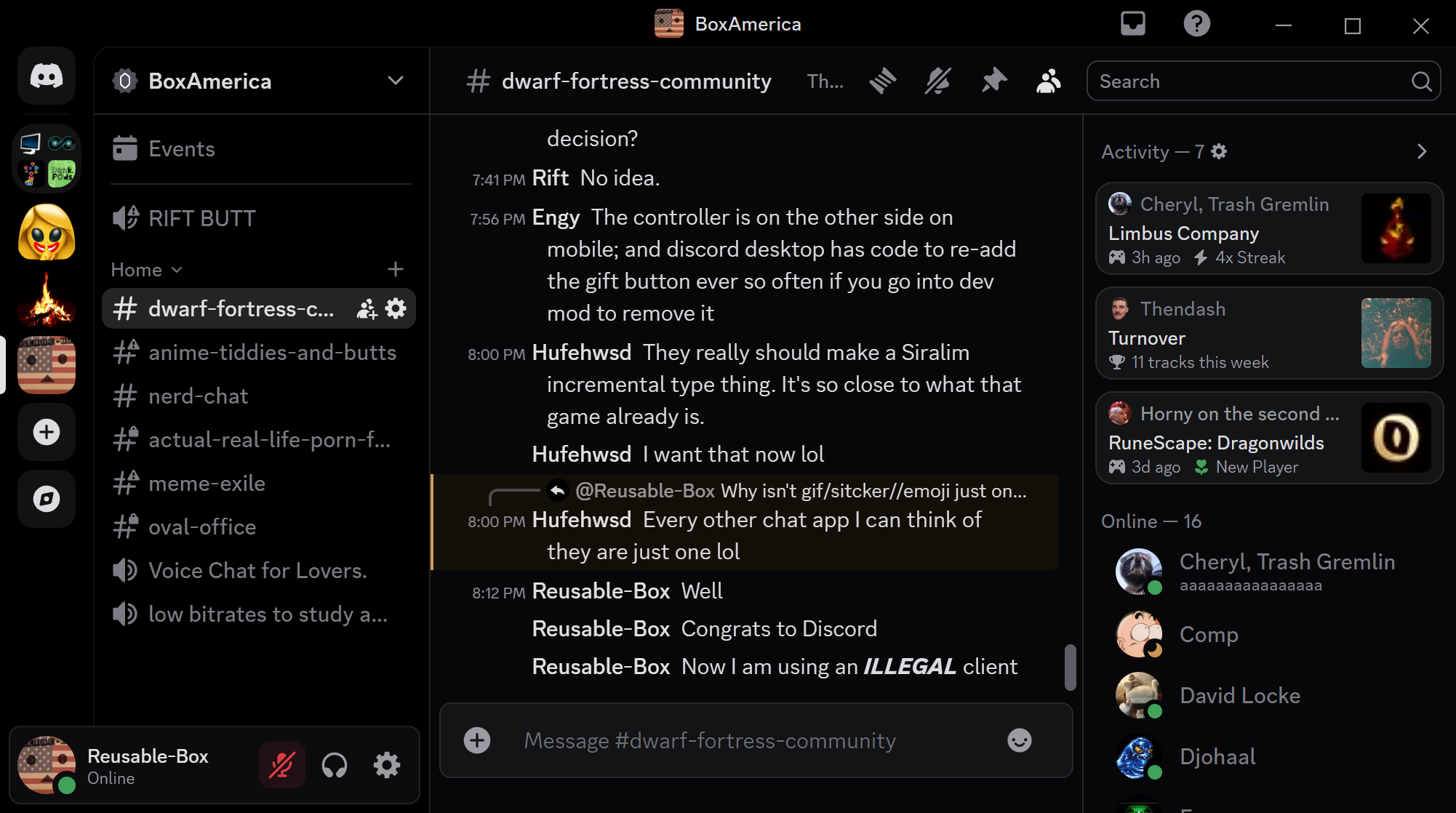Screen dimensions: 1456x813
Task: Click the reply jump icon
Action: [558, 491]
